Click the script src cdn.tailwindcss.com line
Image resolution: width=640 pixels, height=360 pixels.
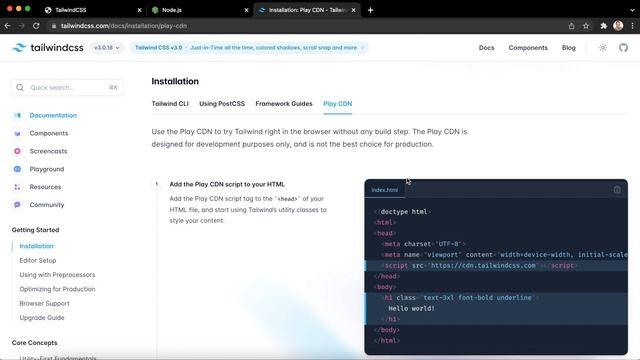pos(496,265)
